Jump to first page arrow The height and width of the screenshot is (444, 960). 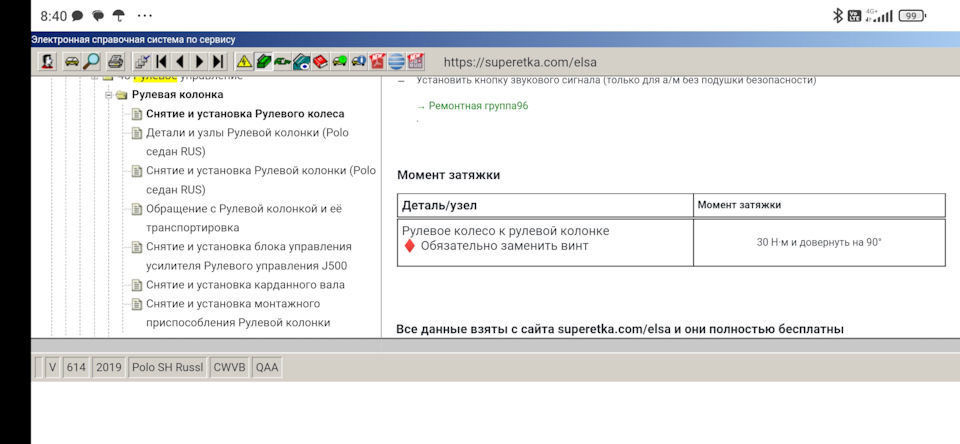coord(161,62)
